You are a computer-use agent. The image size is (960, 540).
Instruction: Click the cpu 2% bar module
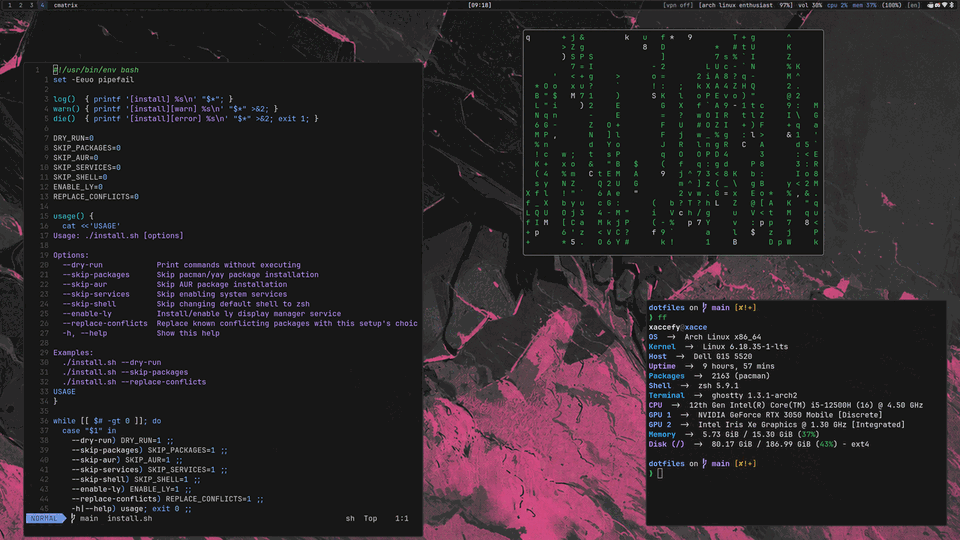[838, 5]
